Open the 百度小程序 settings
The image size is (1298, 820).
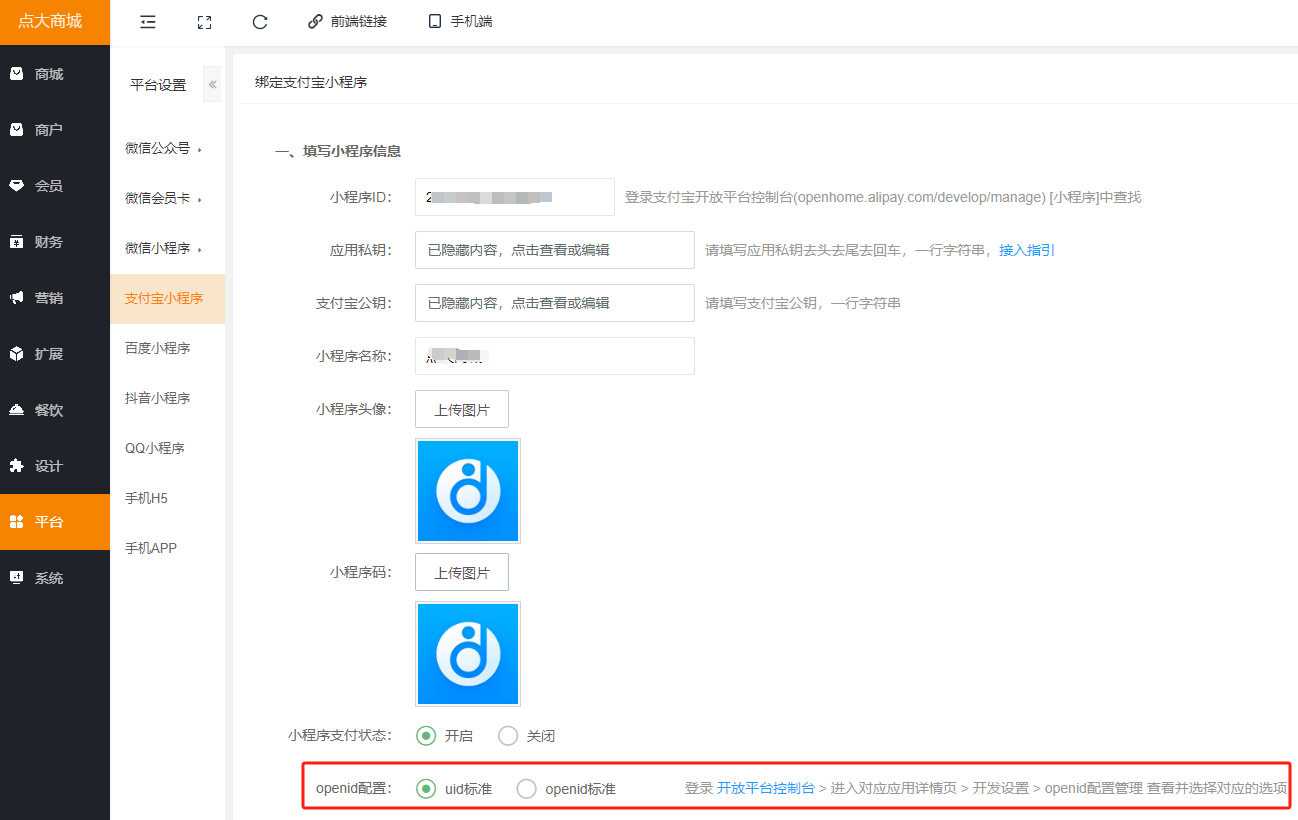point(167,348)
